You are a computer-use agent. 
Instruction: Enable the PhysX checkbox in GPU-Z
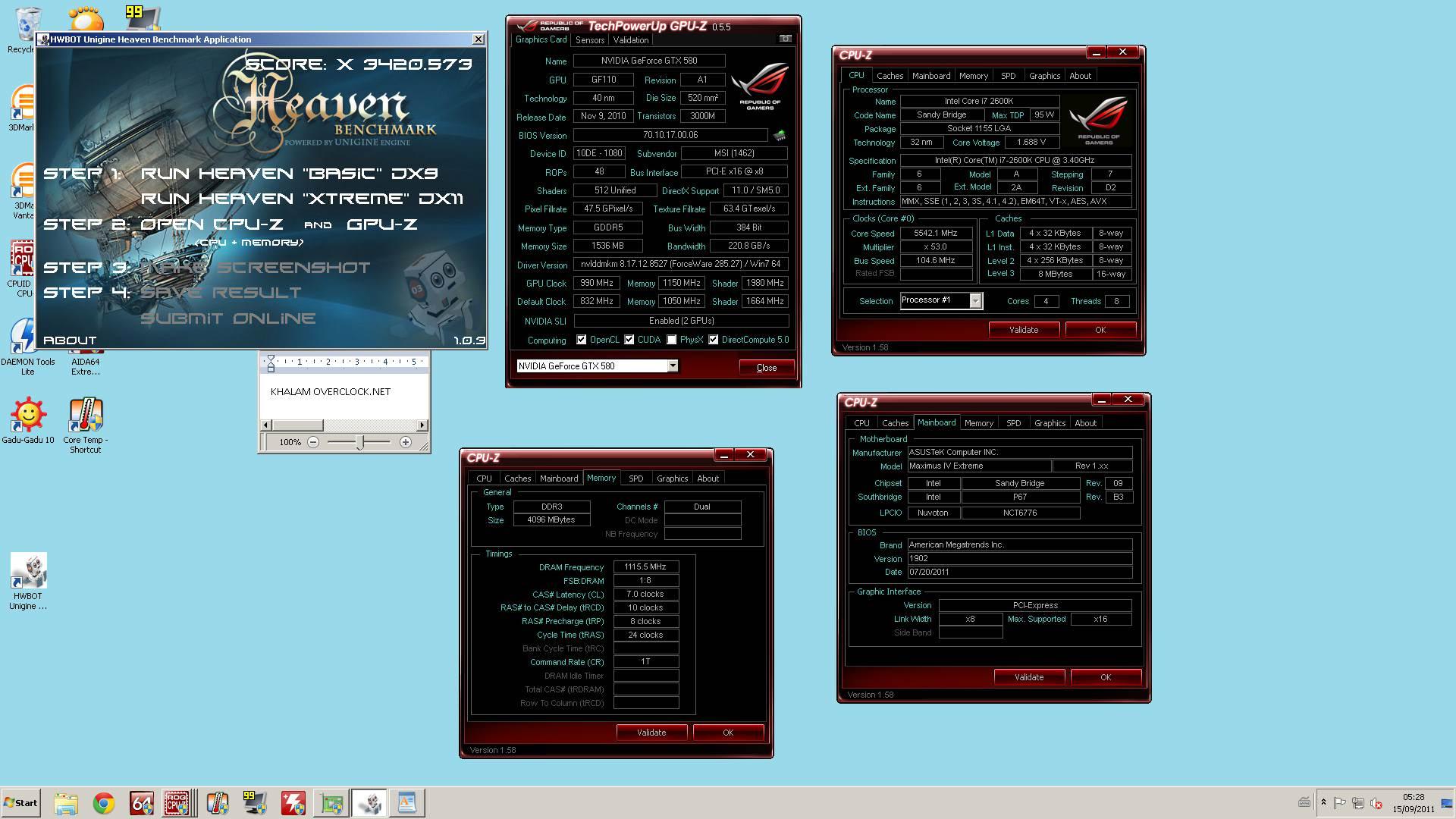coord(672,340)
